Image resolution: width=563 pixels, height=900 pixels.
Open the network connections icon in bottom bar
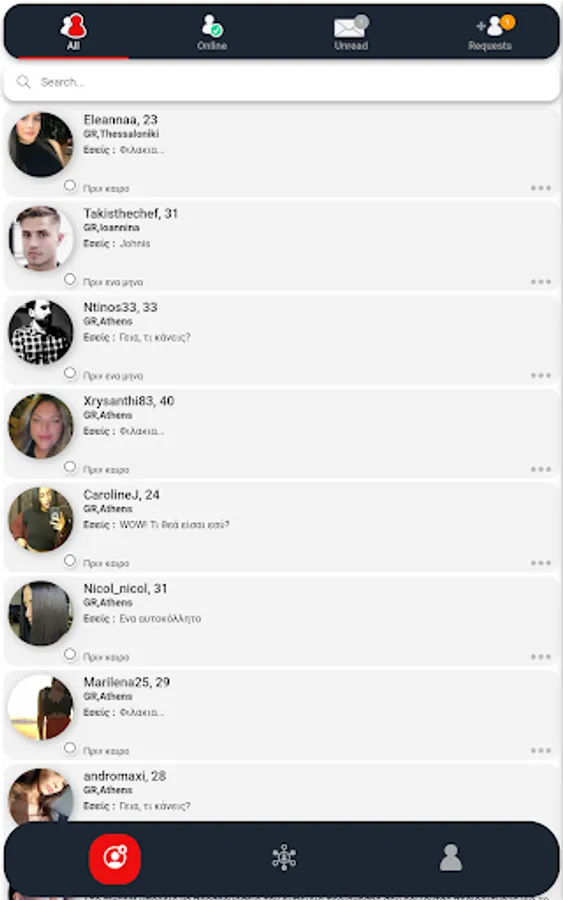[284, 858]
